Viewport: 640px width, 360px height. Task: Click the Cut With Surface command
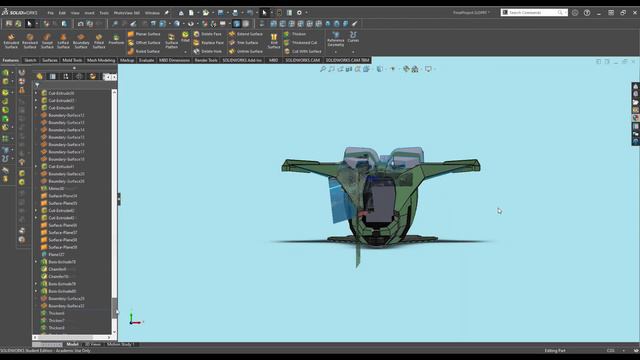point(302,51)
